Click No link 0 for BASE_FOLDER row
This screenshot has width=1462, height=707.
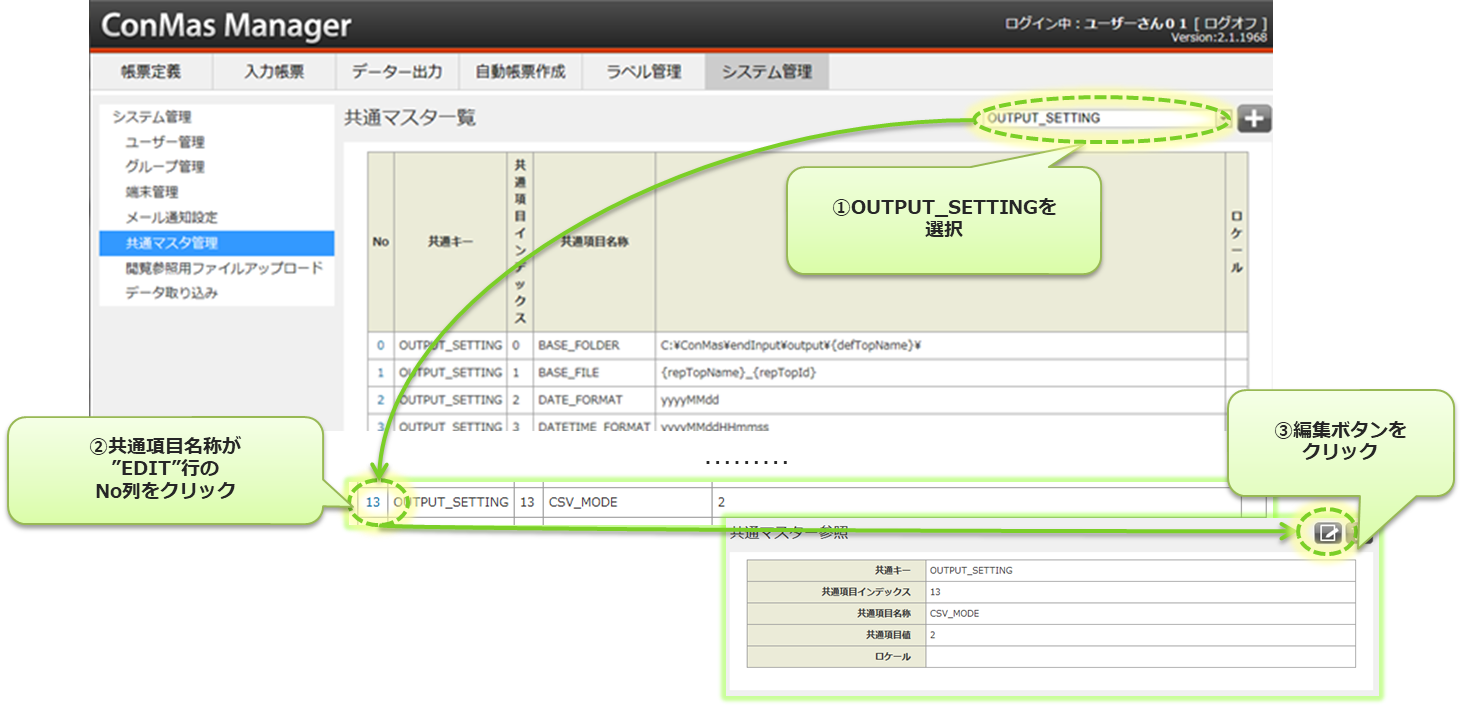tap(380, 345)
